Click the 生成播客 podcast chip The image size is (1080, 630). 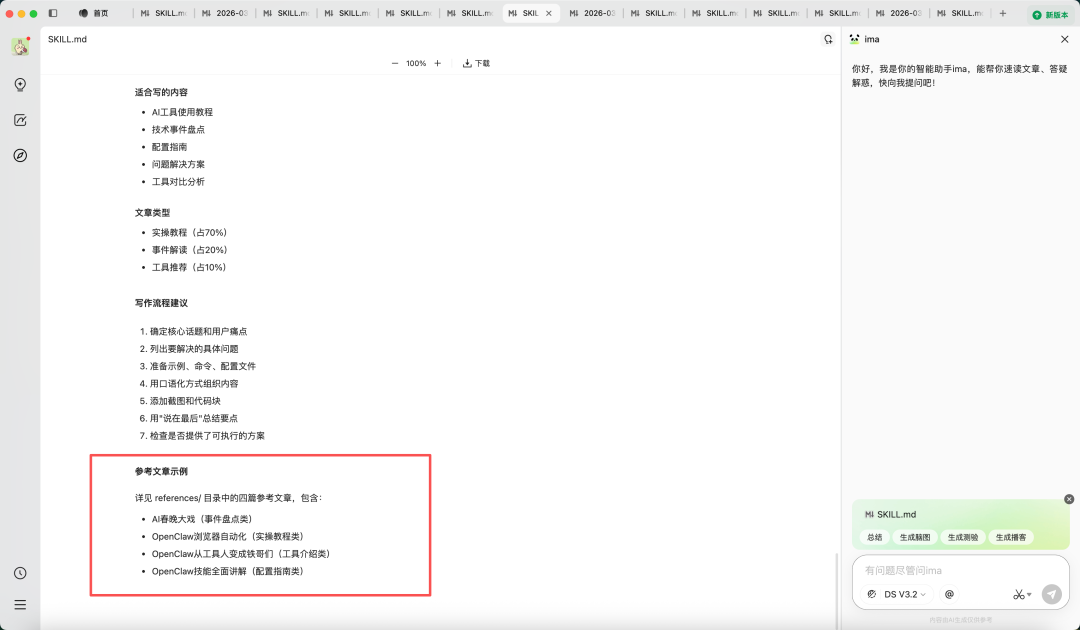click(x=1010, y=537)
